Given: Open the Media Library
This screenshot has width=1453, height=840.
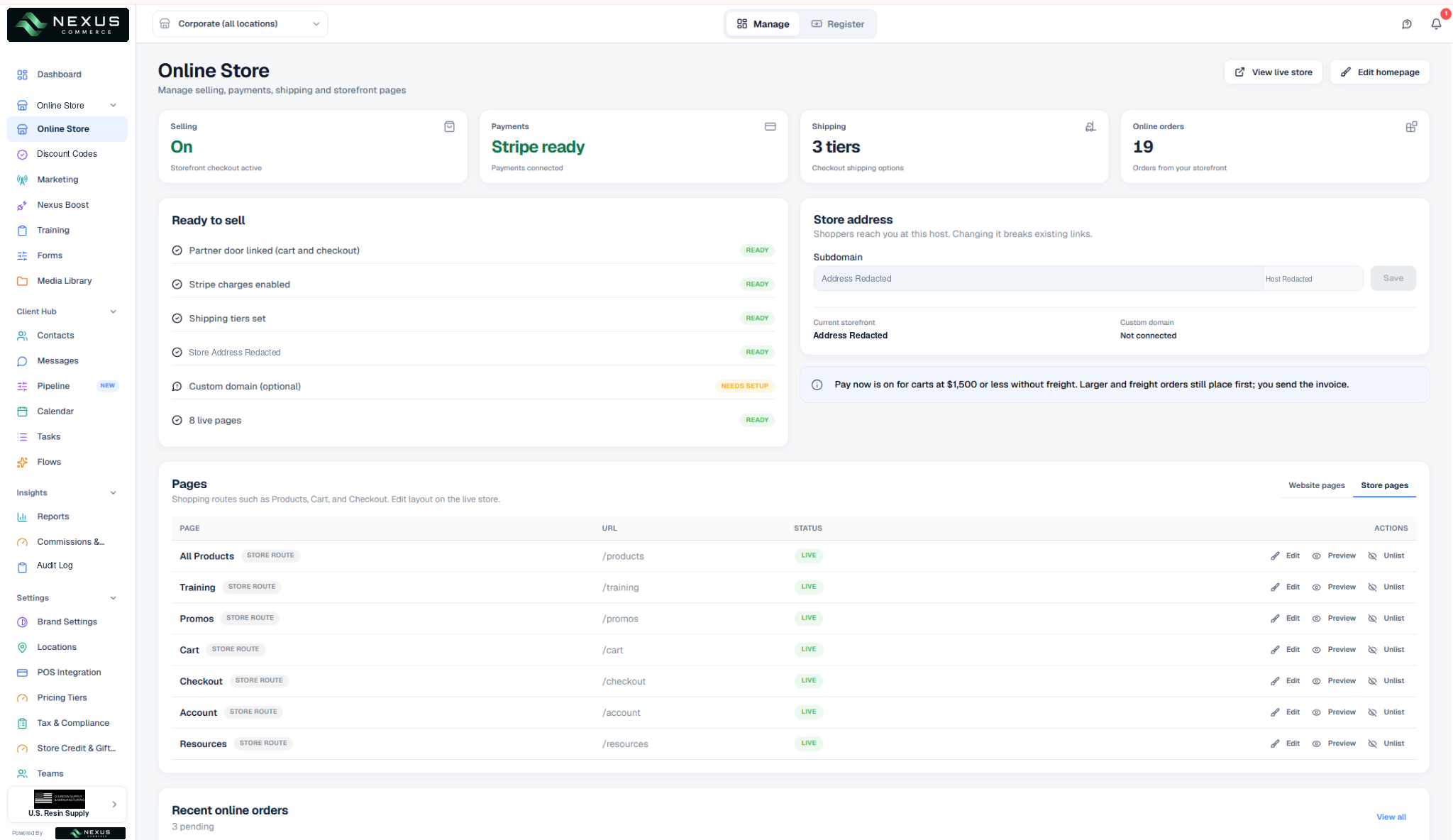Looking at the screenshot, I should coord(64,281).
